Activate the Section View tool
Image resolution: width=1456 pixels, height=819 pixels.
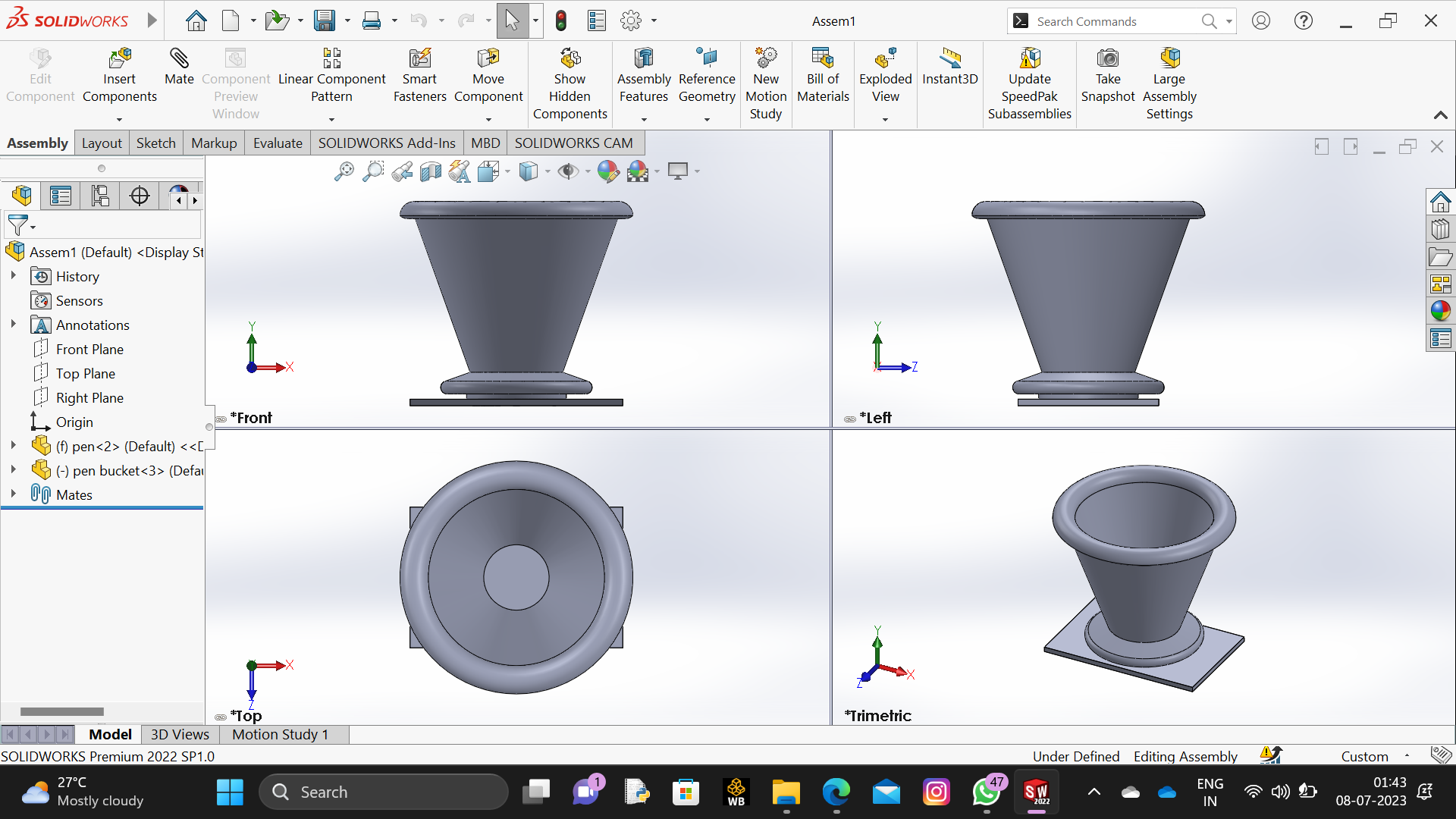(430, 171)
